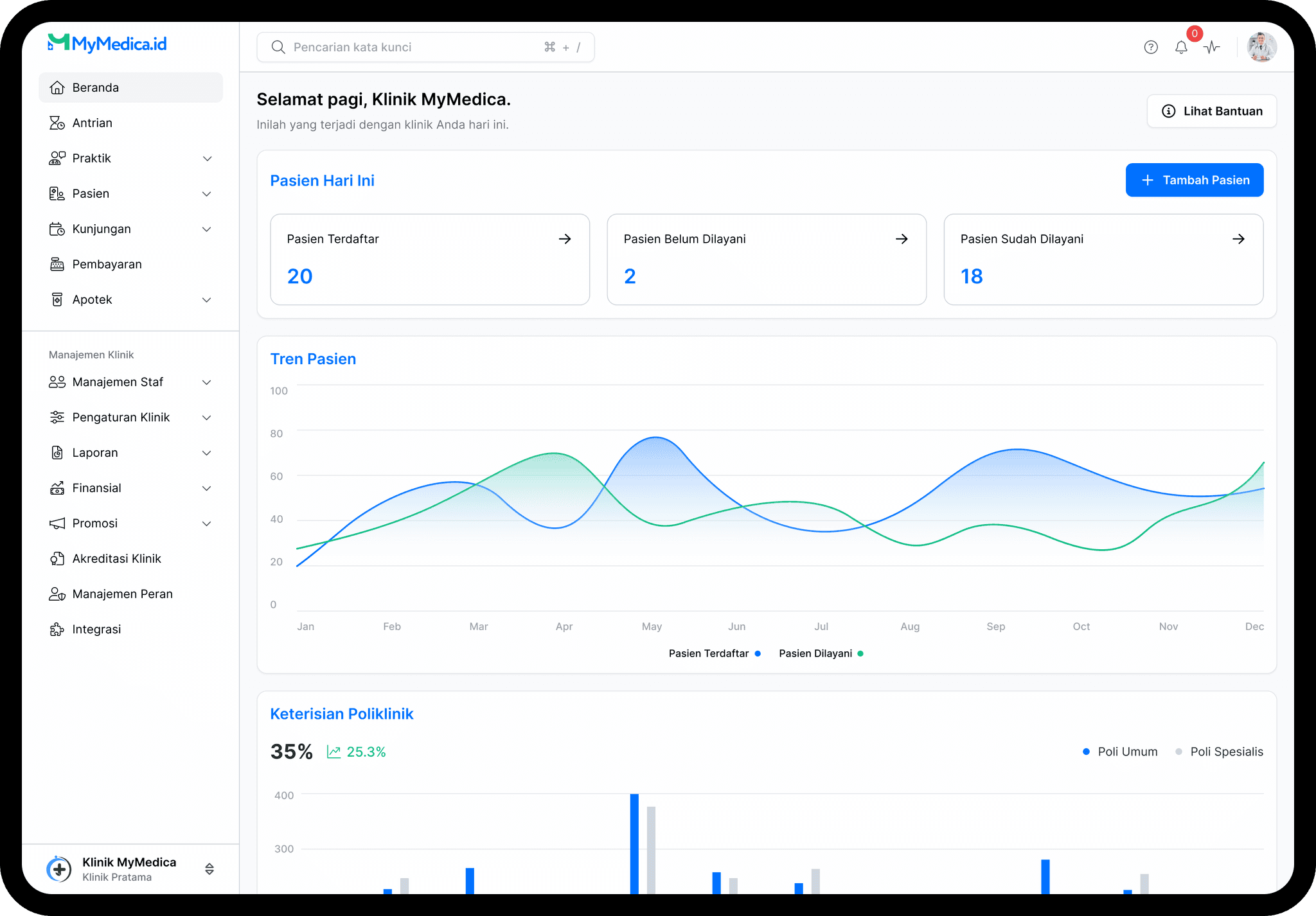Click the Praktik sidebar icon

(57, 158)
